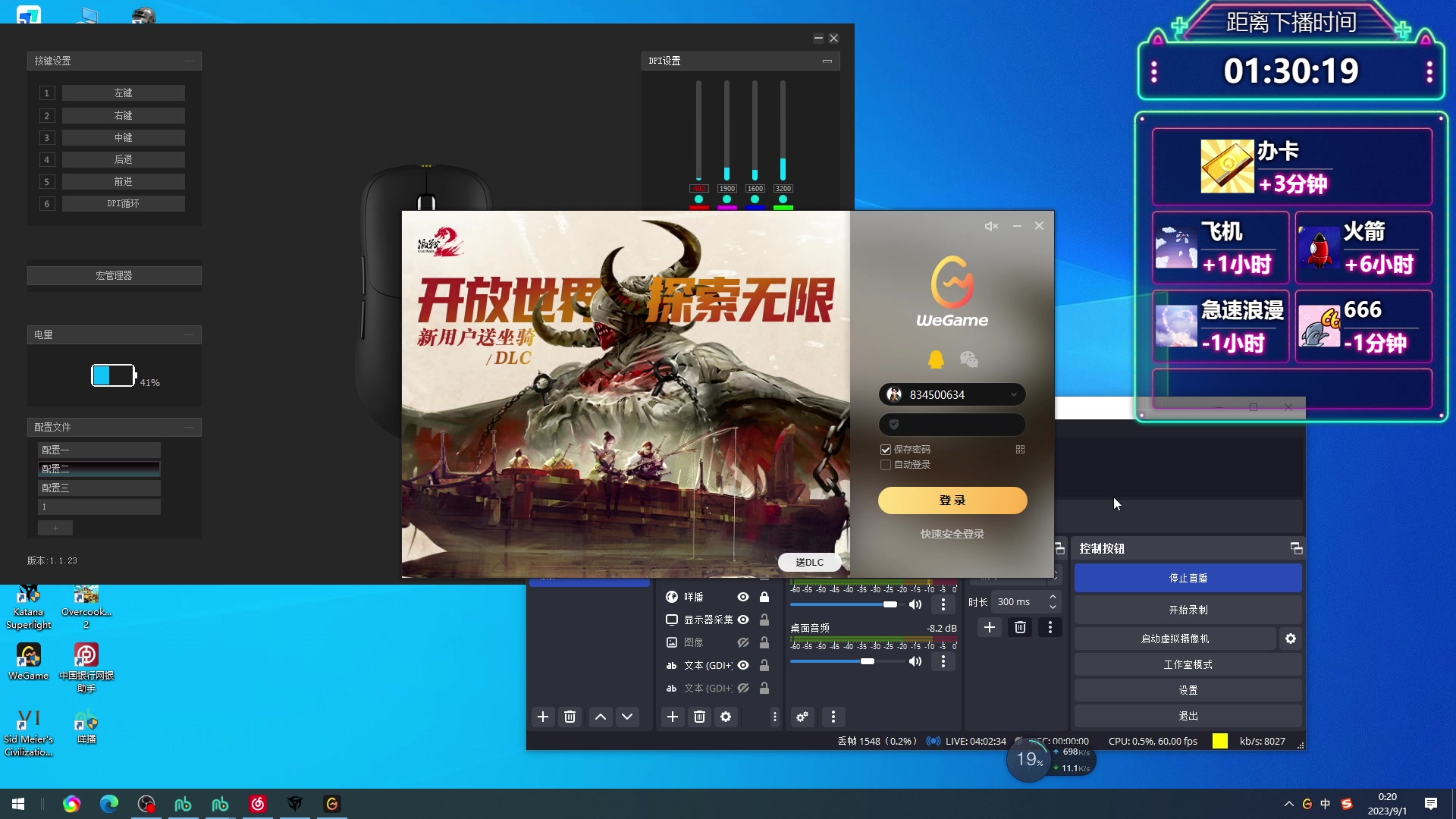Open Katana Superlight desktop shortcut
1456x819 pixels.
tap(28, 607)
